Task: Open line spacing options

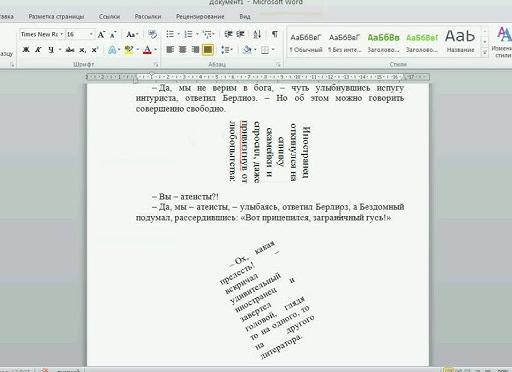Action: [x=226, y=50]
